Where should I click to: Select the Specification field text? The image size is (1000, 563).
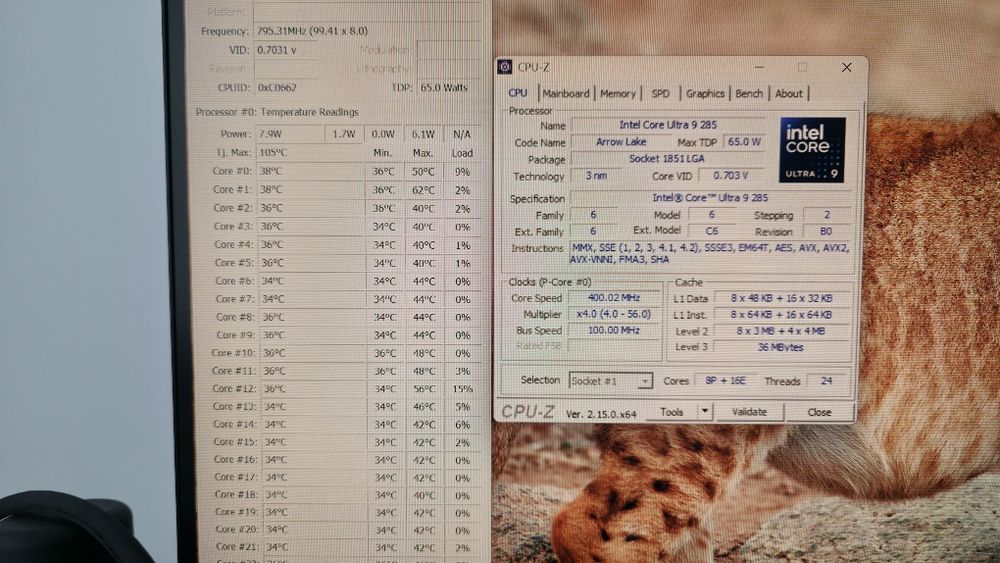pyautogui.click(x=710, y=198)
